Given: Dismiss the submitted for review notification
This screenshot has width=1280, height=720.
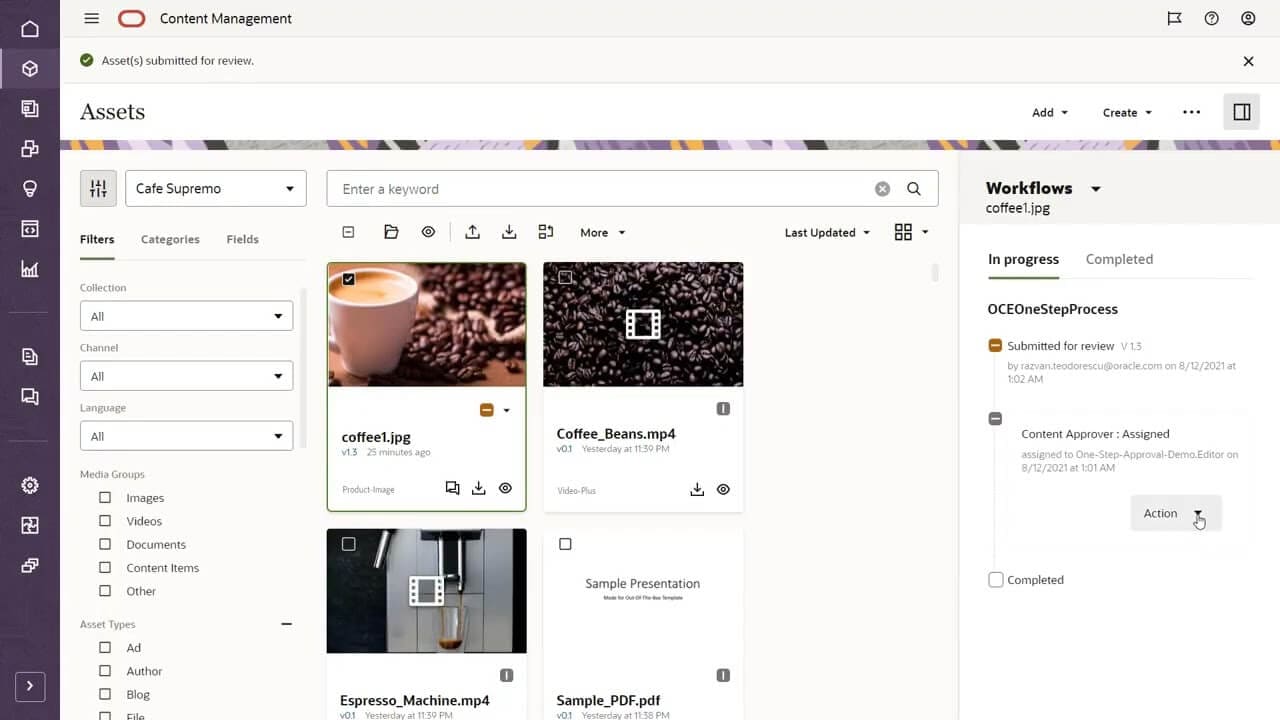Looking at the screenshot, I should [x=1248, y=61].
